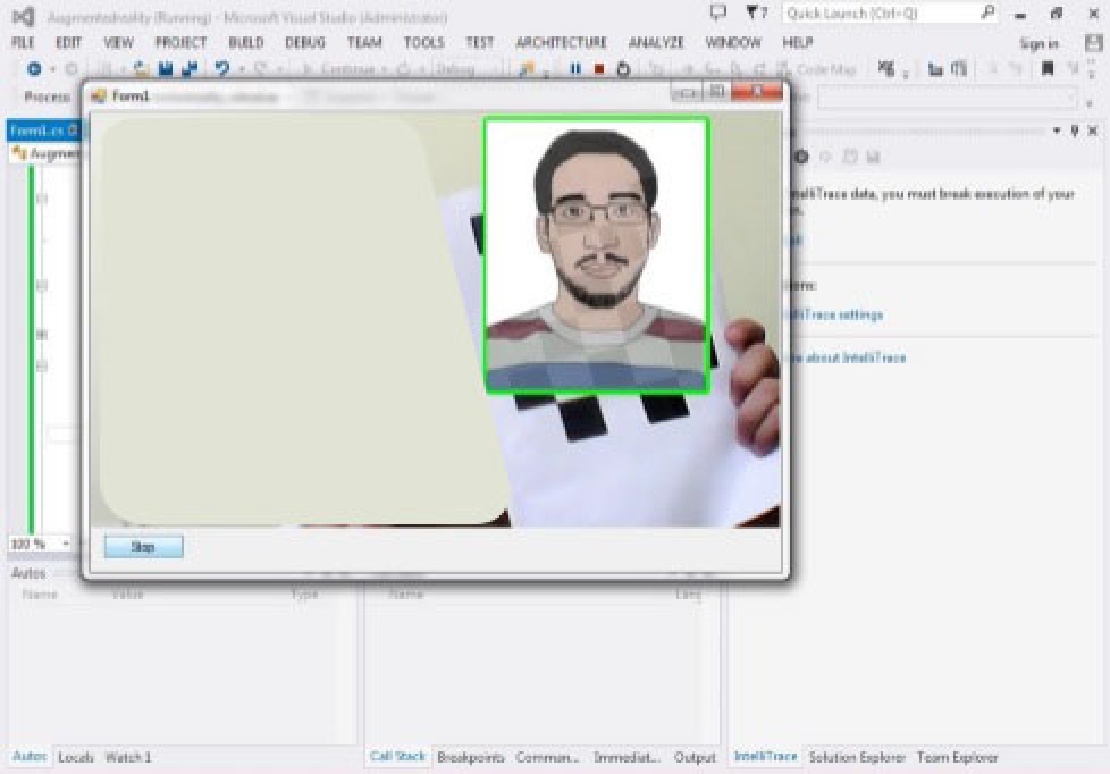1110x774 pixels.
Task: Click the Code Map toolbar button
Action: pyautogui.click(x=817, y=69)
